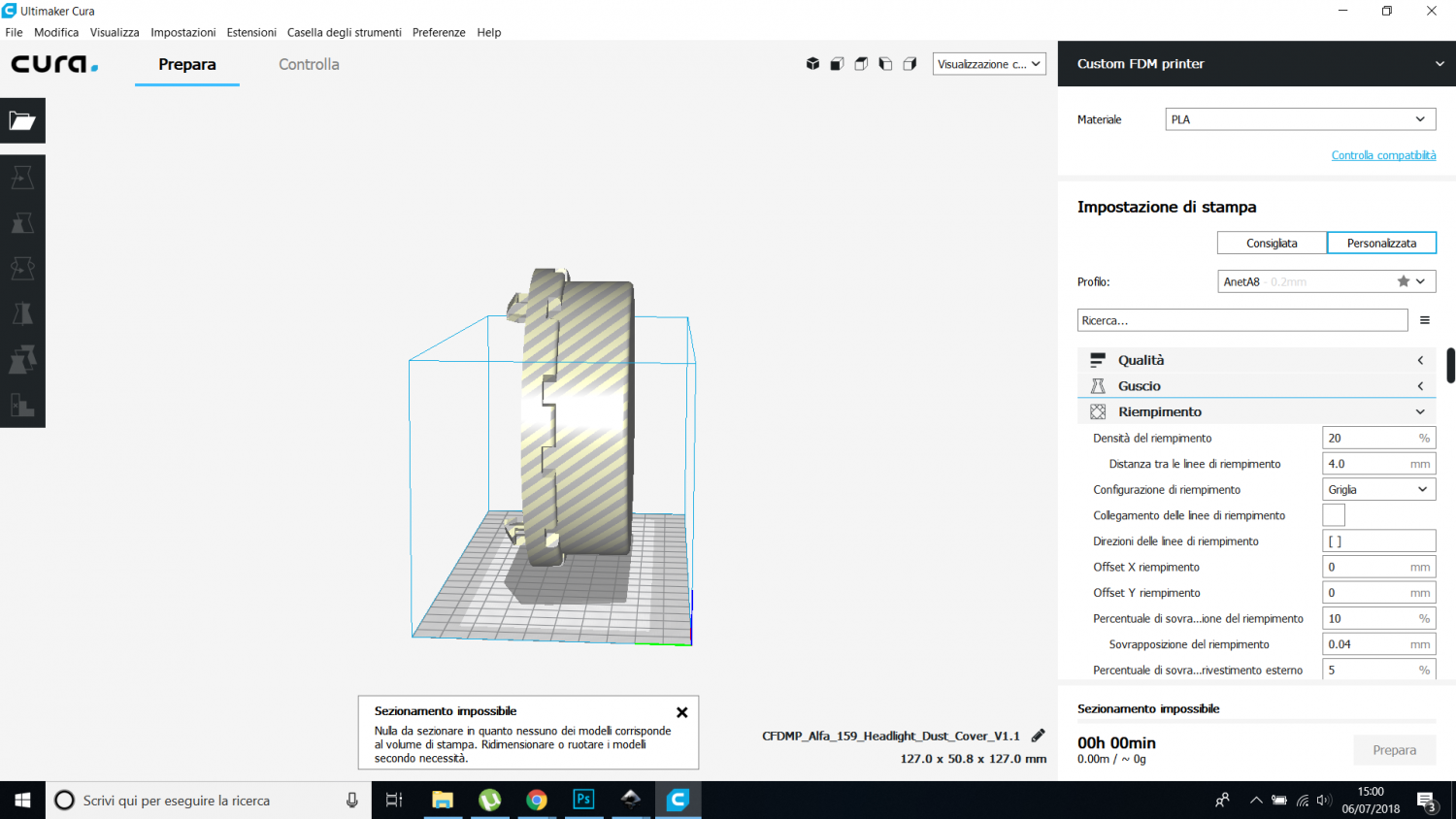Click star icon in profile selector
The width and height of the screenshot is (1456, 819).
[x=1403, y=281]
